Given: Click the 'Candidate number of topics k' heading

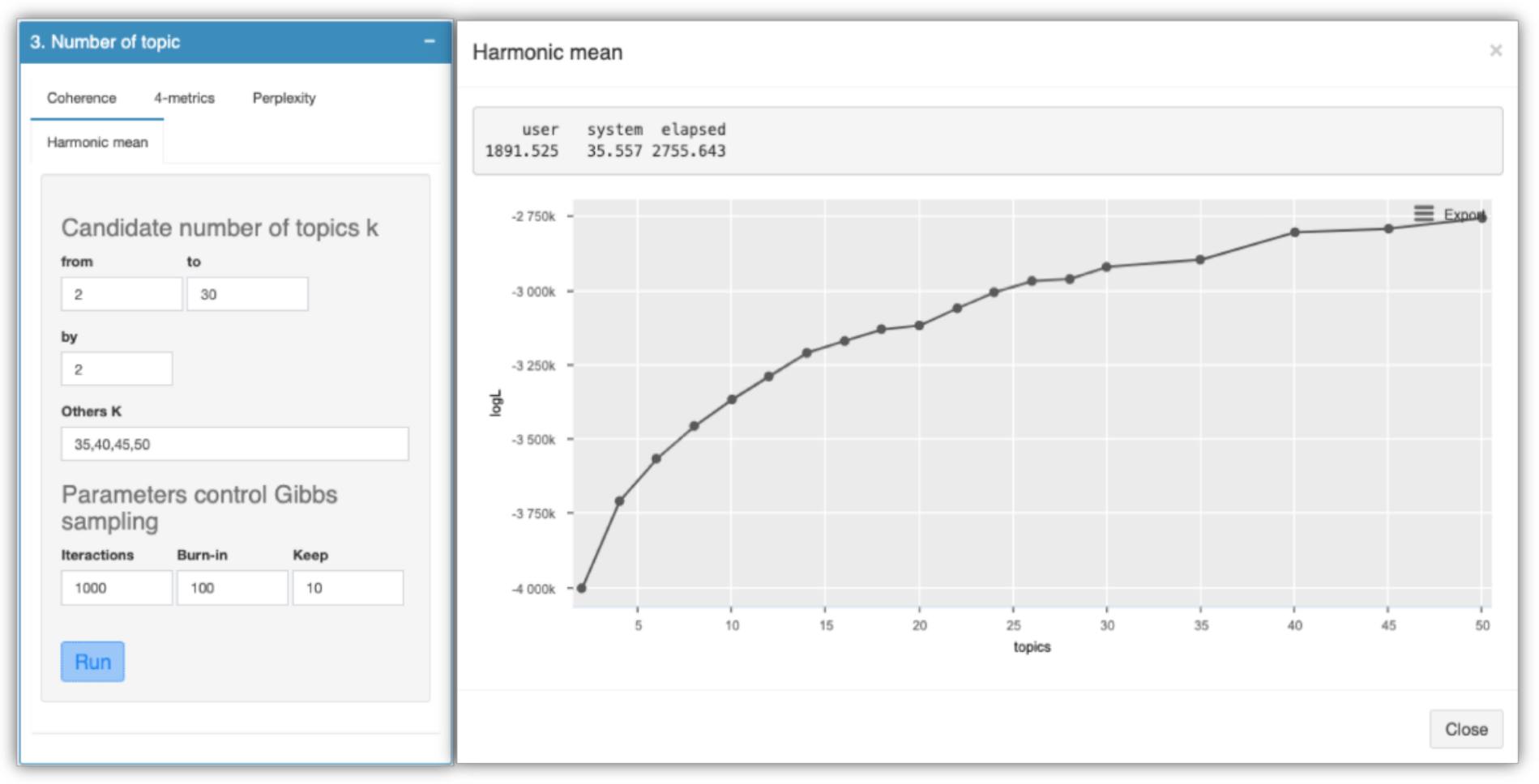Looking at the screenshot, I should click(220, 228).
